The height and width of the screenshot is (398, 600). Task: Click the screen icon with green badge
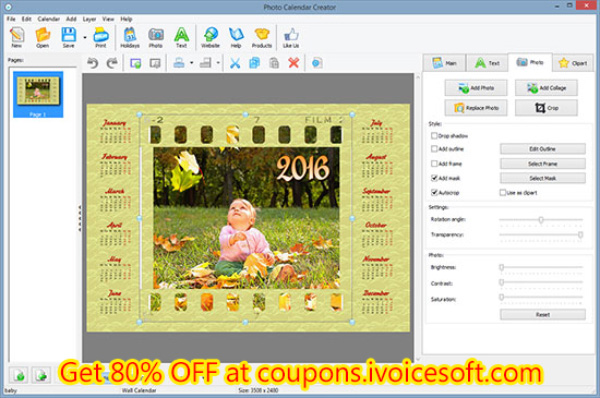(x=135, y=63)
